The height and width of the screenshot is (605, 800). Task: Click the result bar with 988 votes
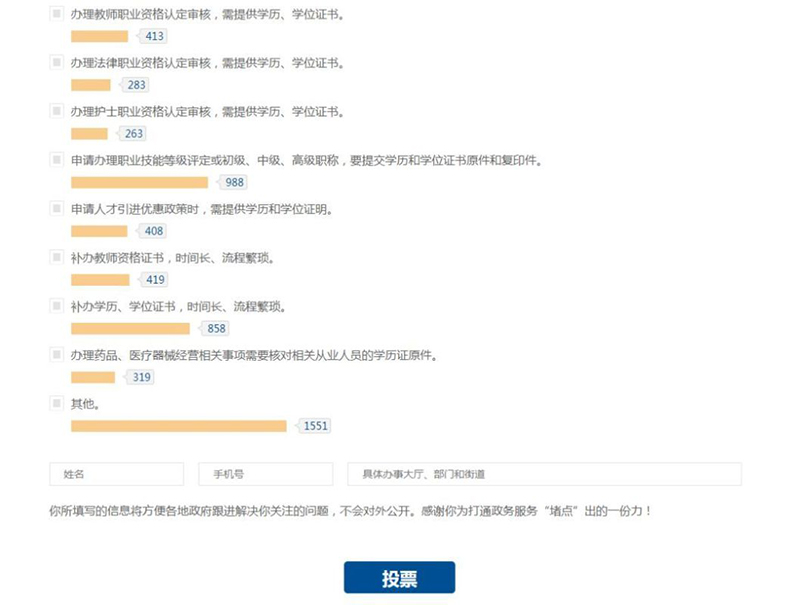click(x=139, y=182)
